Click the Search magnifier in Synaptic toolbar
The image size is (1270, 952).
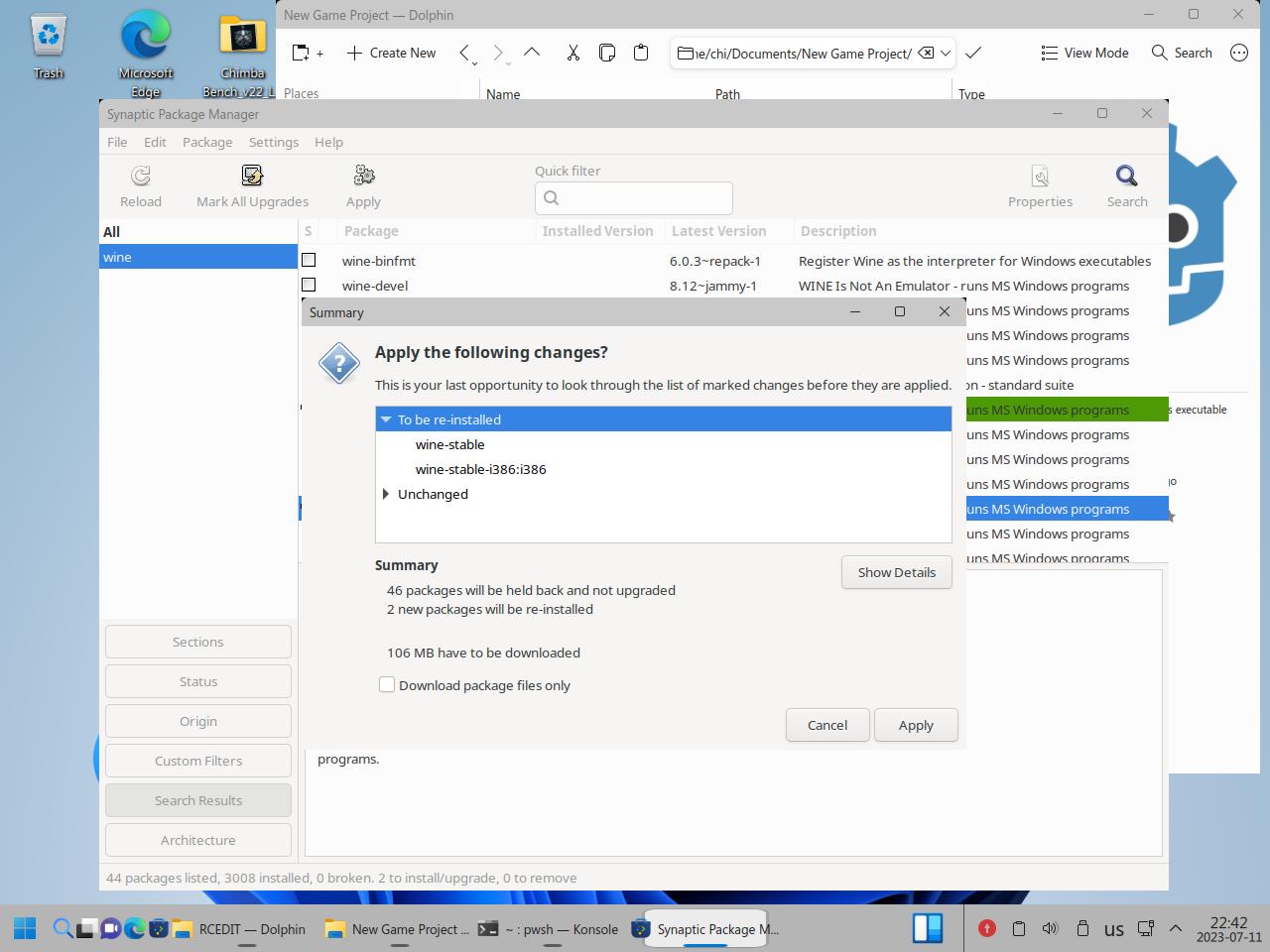point(1126,177)
